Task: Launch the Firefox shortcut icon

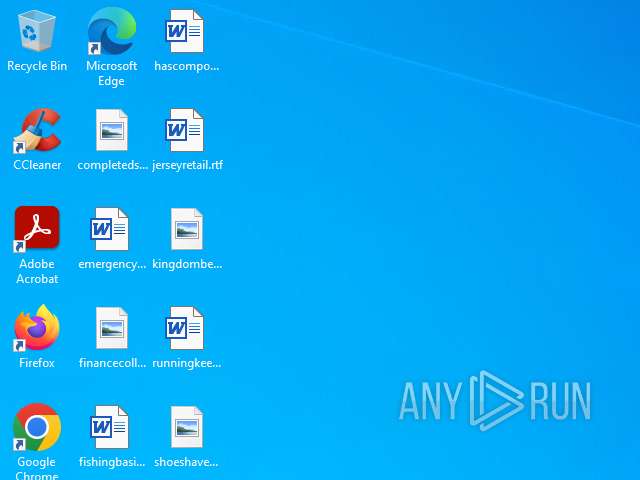Action: tap(37, 328)
